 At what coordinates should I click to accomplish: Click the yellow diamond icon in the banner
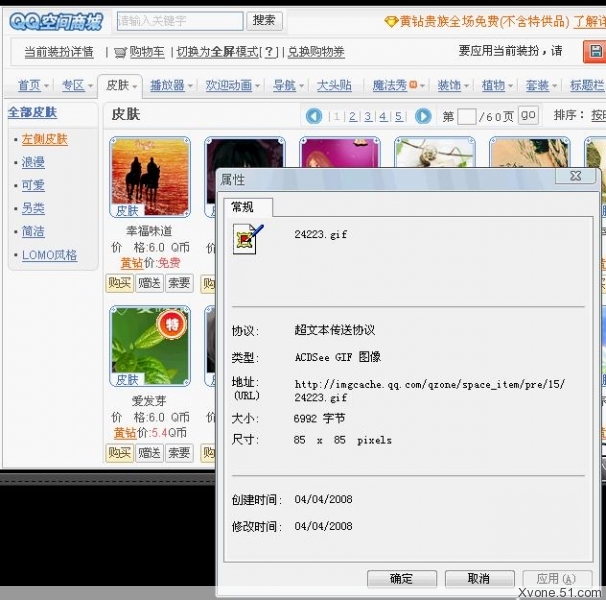391,22
